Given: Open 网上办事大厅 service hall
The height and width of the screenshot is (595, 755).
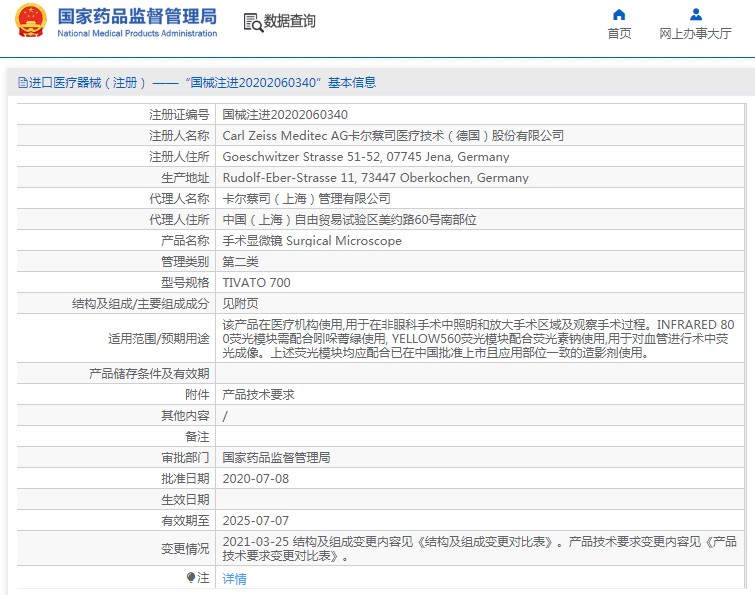Looking at the screenshot, I should [x=695, y=33].
